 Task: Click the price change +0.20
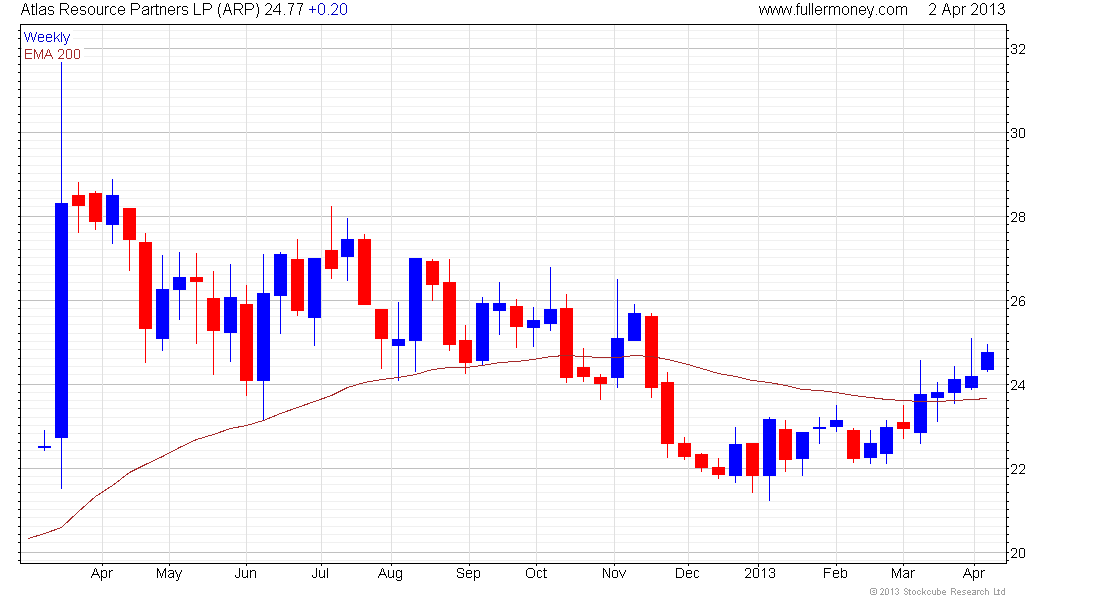328,10
